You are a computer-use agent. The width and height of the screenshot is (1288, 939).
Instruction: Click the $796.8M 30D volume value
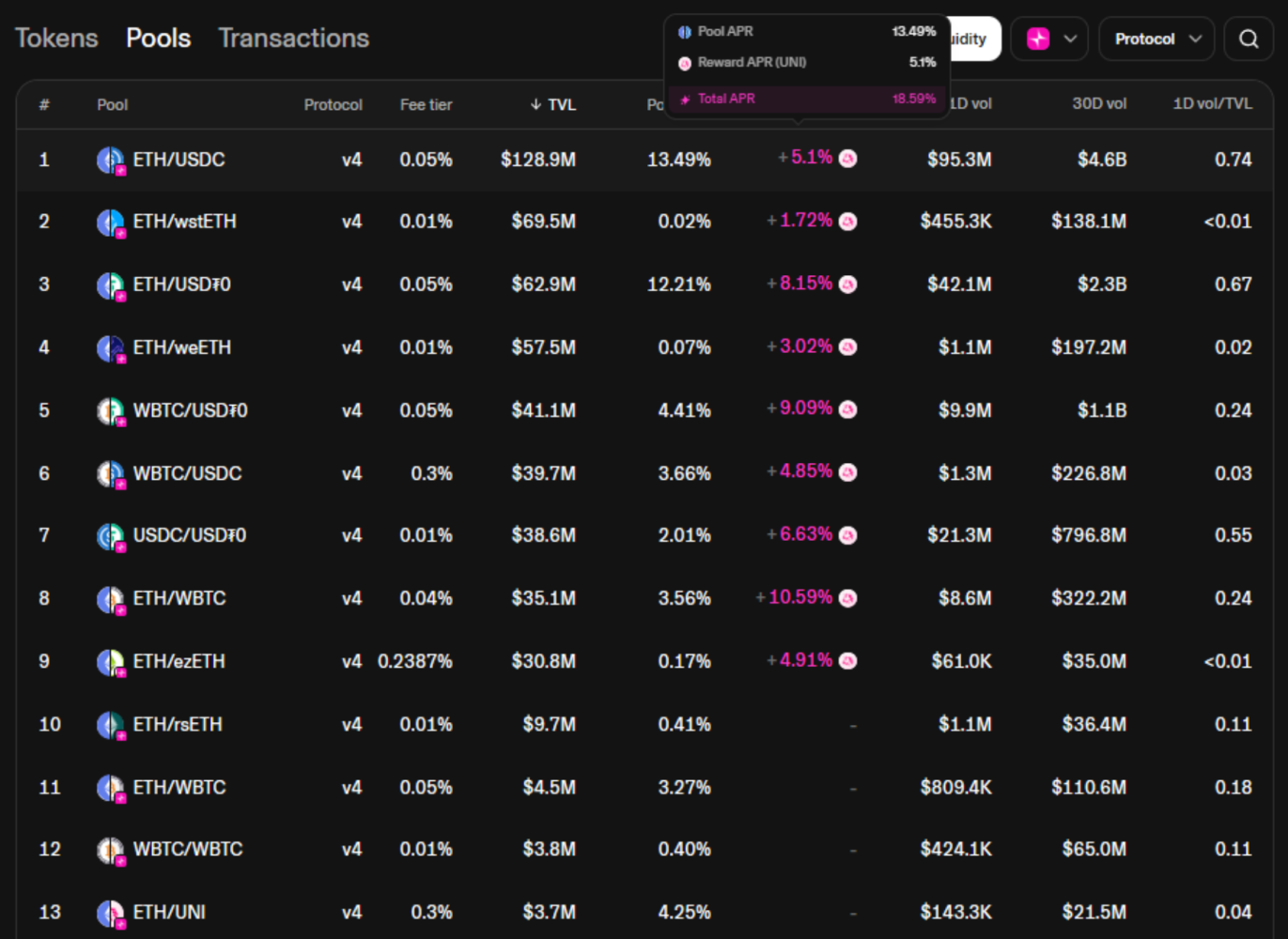tap(1089, 535)
